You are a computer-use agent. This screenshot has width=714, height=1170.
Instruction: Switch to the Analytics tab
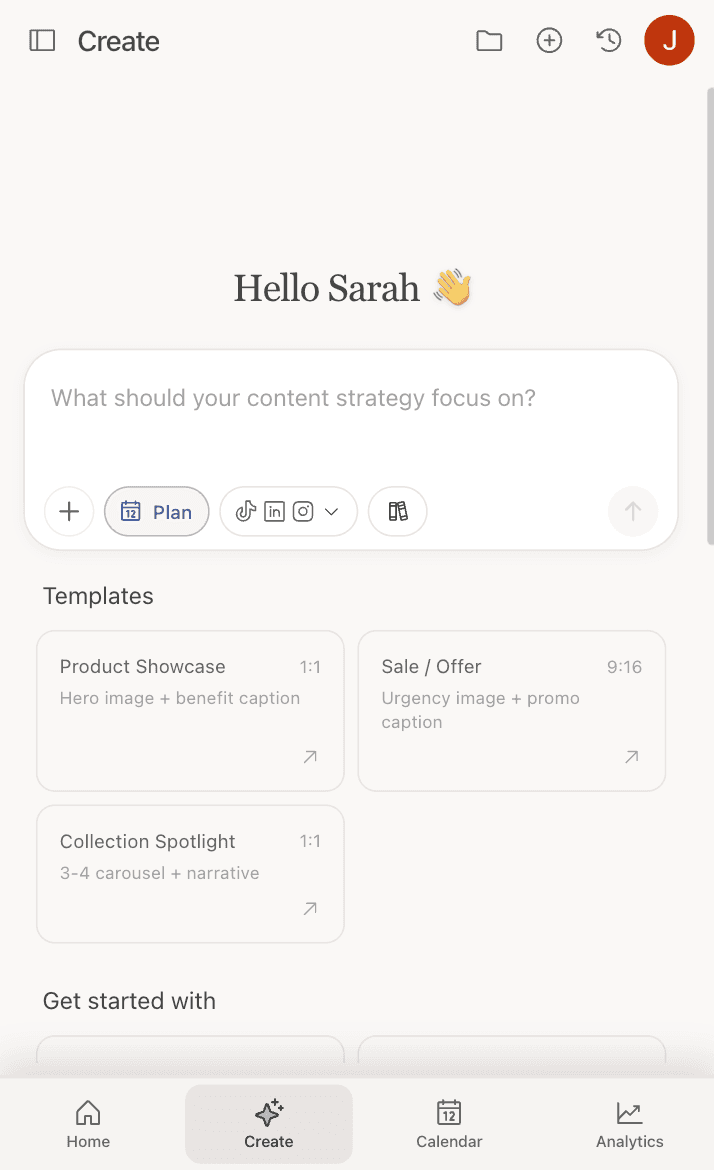(629, 1122)
